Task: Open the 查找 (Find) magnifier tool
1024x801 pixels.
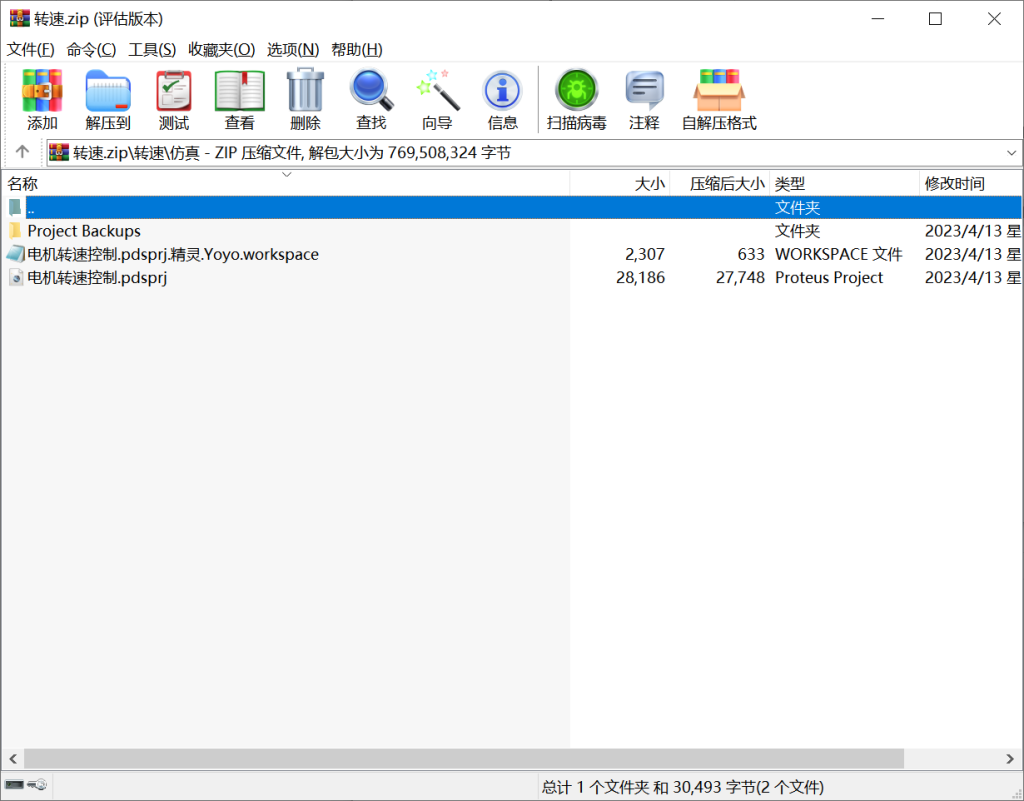Action: click(371, 100)
